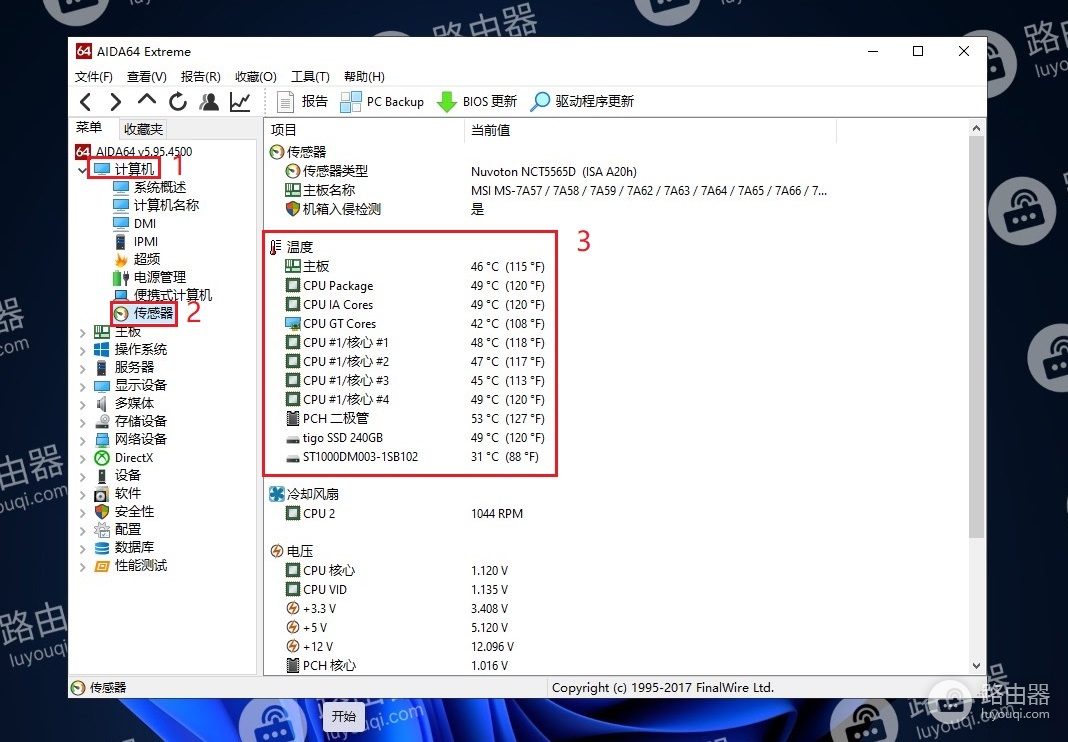The width and height of the screenshot is (1068, 742).
Task: Go back with the left arrow toolbar icon
Action: [x=86, y=102]
